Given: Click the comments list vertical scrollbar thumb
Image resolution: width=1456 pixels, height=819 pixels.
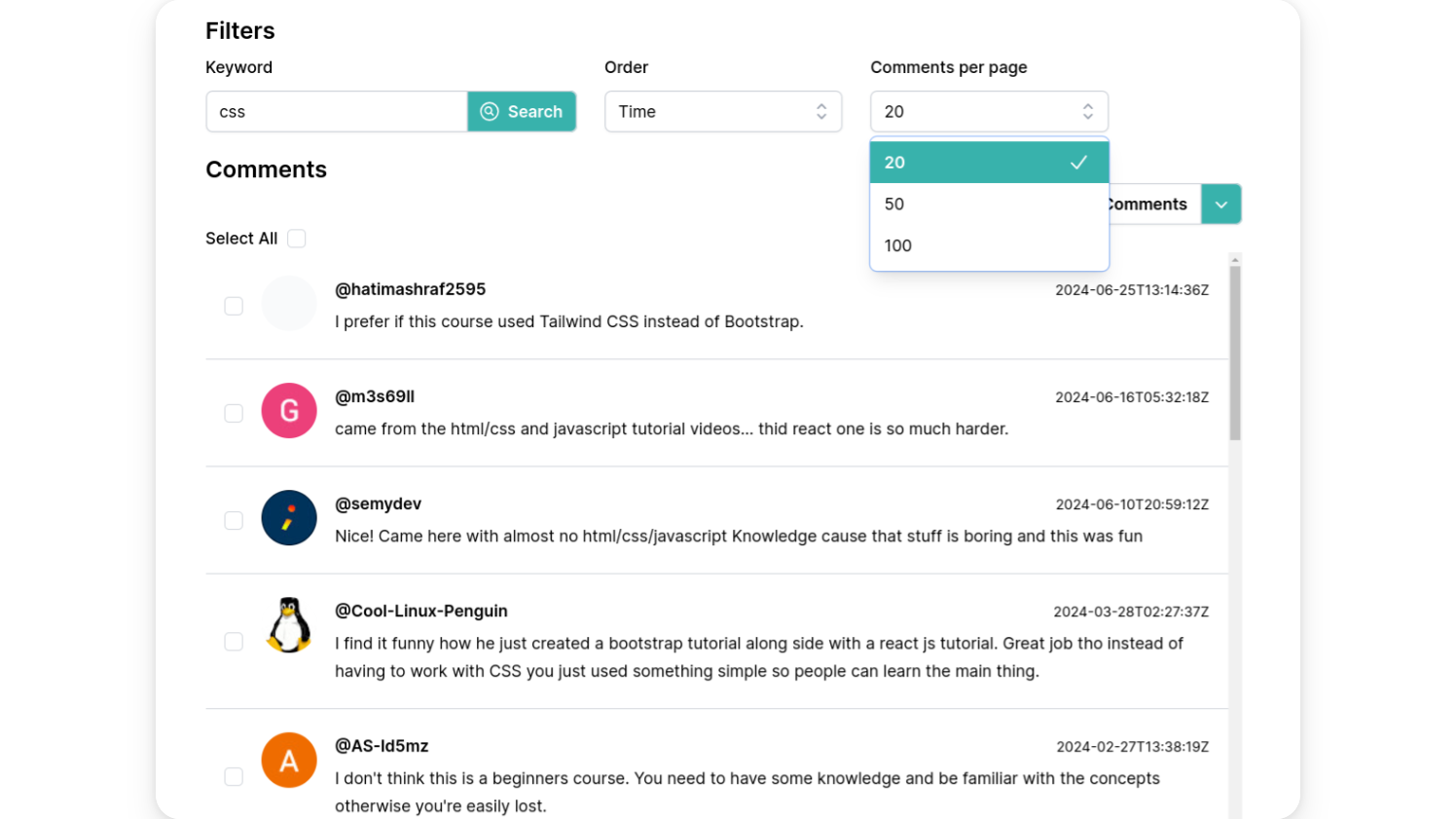Looking at the screenshot, I should (x=1234, y=353).
